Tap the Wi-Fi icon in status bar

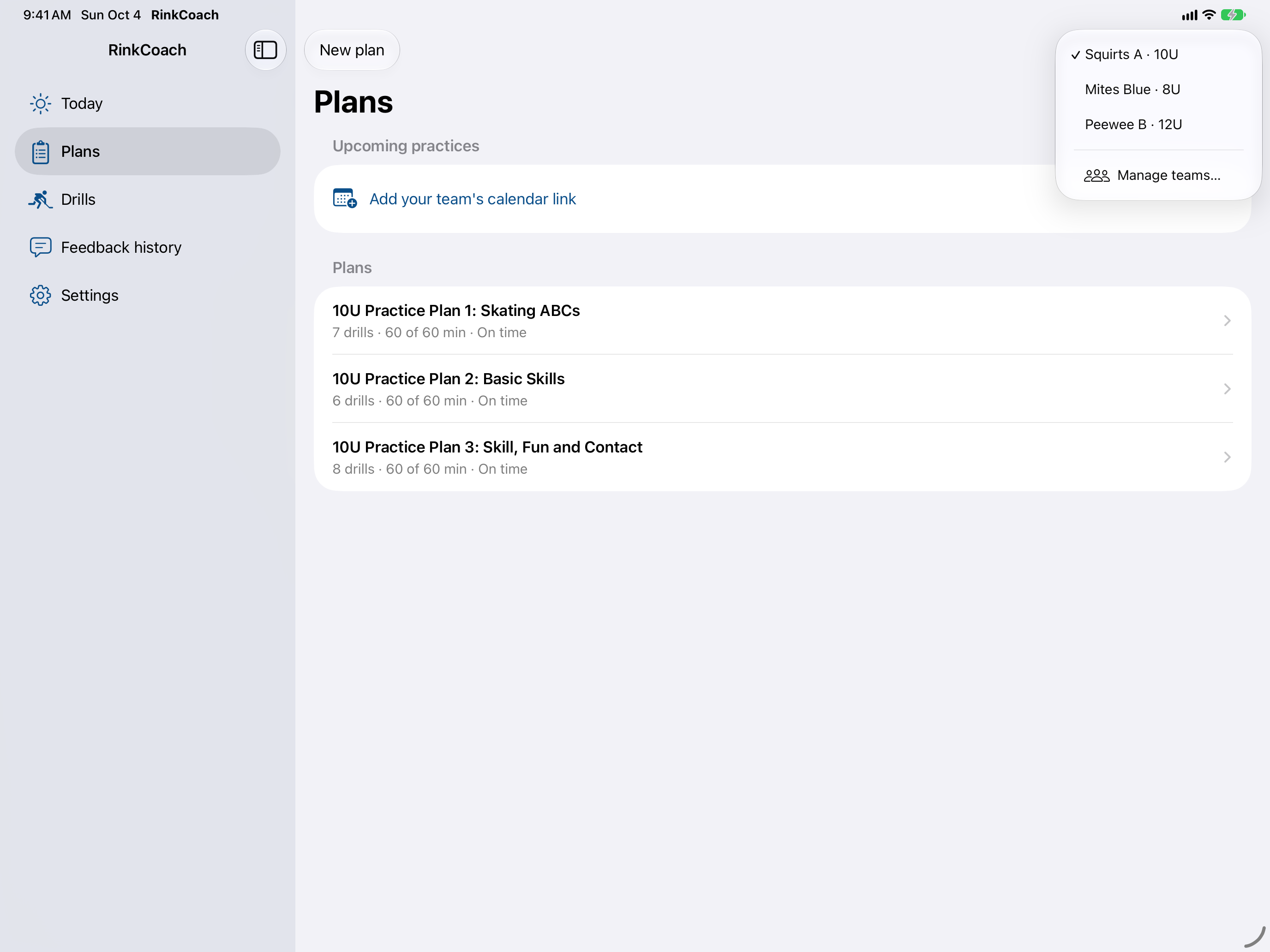(1209, 15)
